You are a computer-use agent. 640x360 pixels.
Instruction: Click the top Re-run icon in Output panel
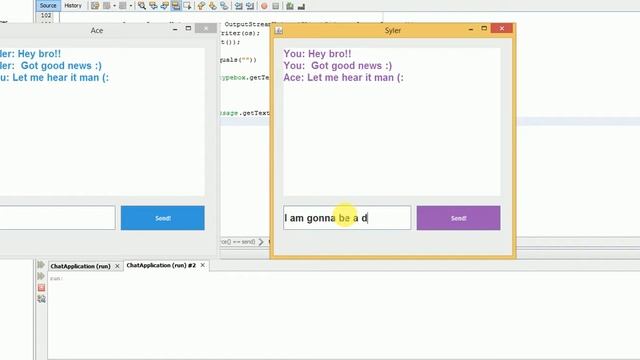click(41, 265)
